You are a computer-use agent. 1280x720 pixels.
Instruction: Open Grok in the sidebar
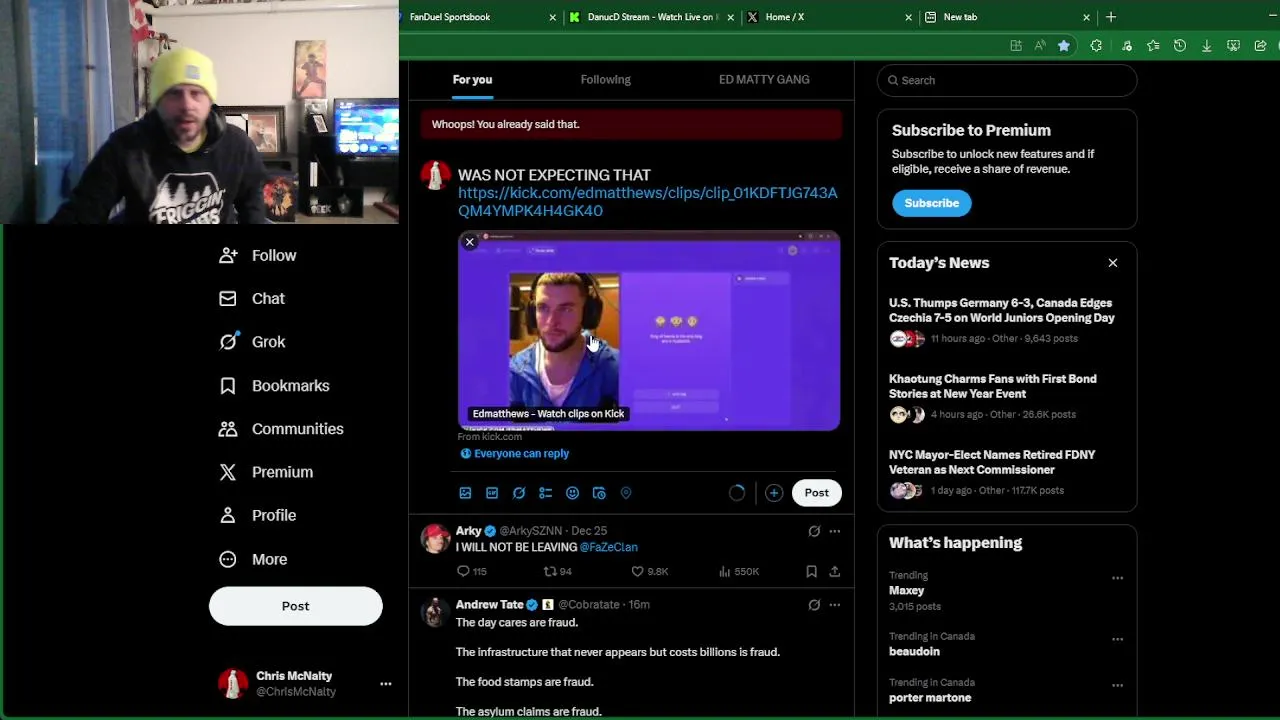pyautogui.click(x=253, y=342)
